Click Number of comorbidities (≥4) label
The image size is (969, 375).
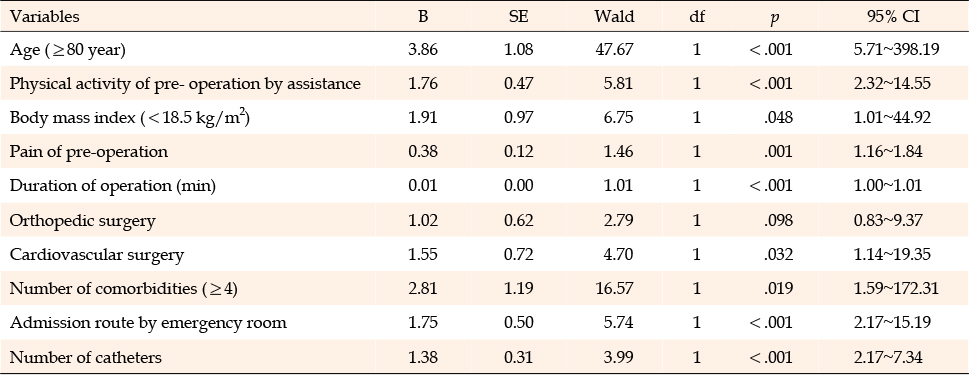click(124, 289)
